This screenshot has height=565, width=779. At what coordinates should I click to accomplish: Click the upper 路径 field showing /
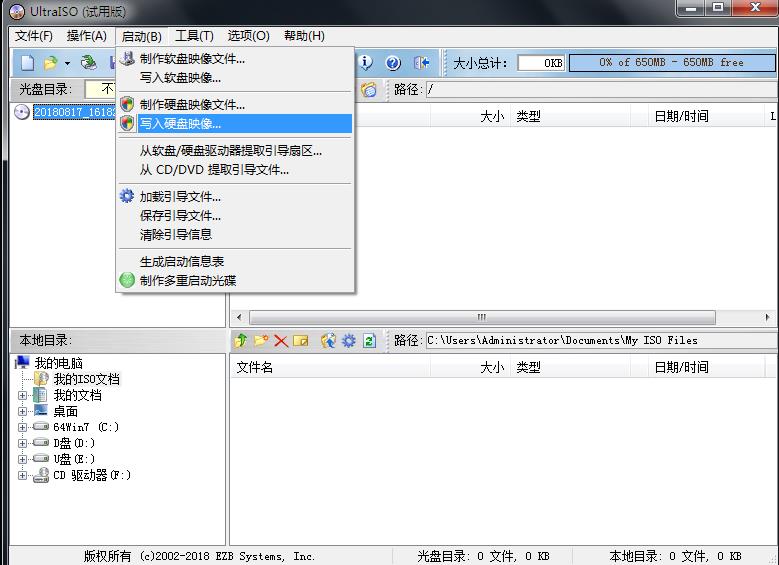pyautogui.click(x=602, y=89)
